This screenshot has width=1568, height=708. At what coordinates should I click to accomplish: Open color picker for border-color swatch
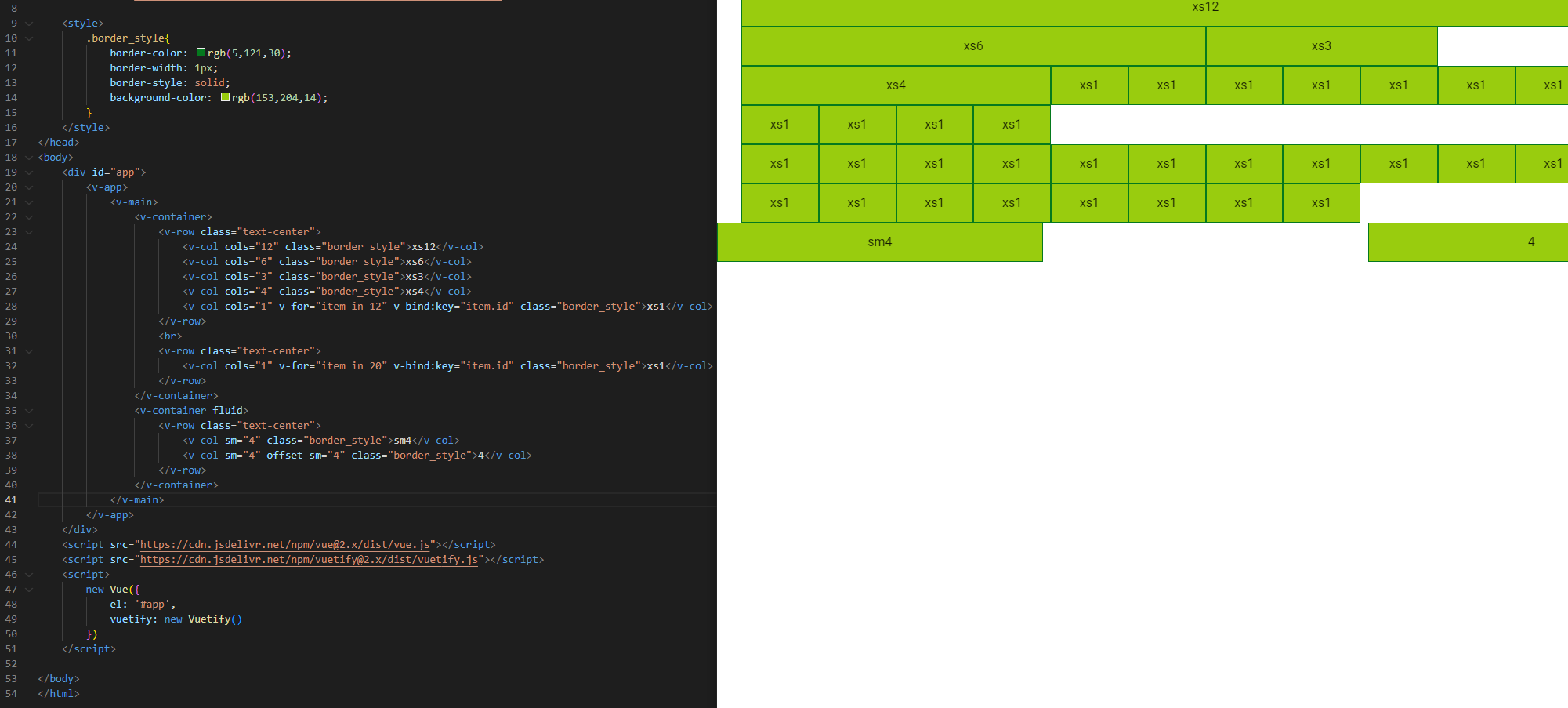click(201, 53)
